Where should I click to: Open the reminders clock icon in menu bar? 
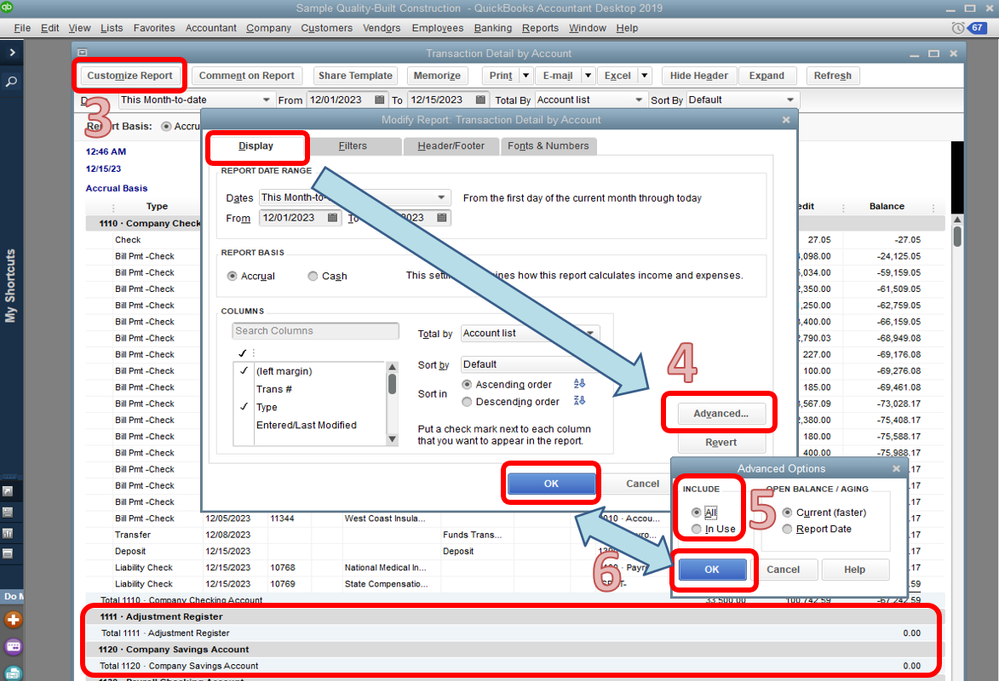coord(958,28)
